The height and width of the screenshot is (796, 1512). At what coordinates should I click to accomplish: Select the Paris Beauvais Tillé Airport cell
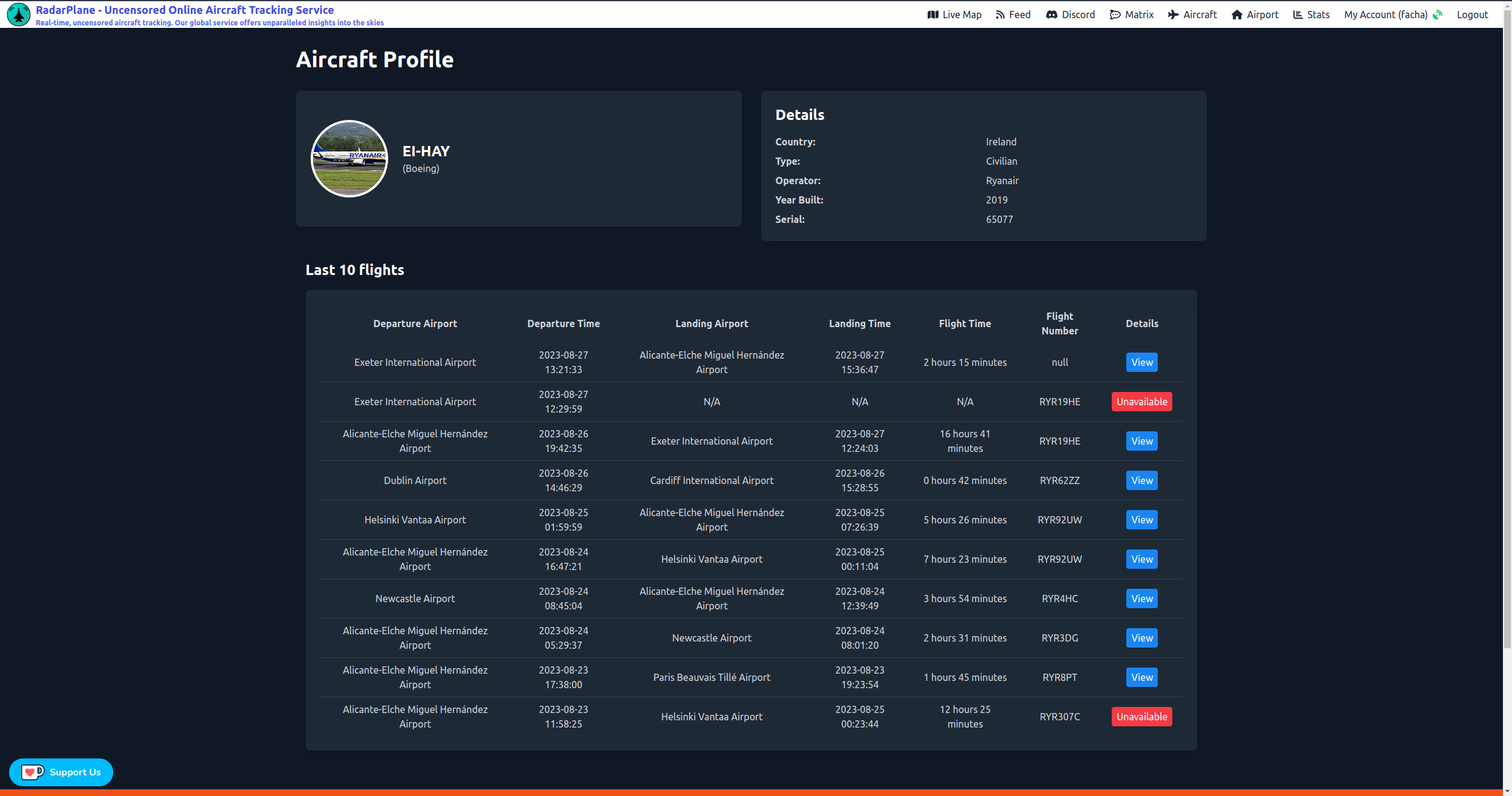[x=711, y=677]
